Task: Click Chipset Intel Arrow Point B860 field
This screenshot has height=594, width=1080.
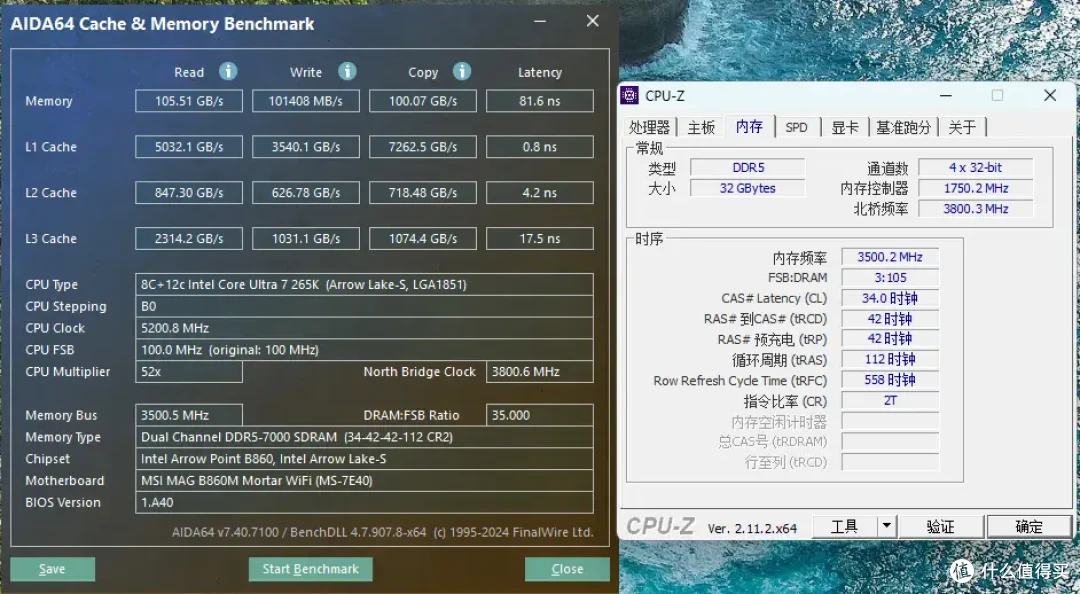Action: coord(364,459)
